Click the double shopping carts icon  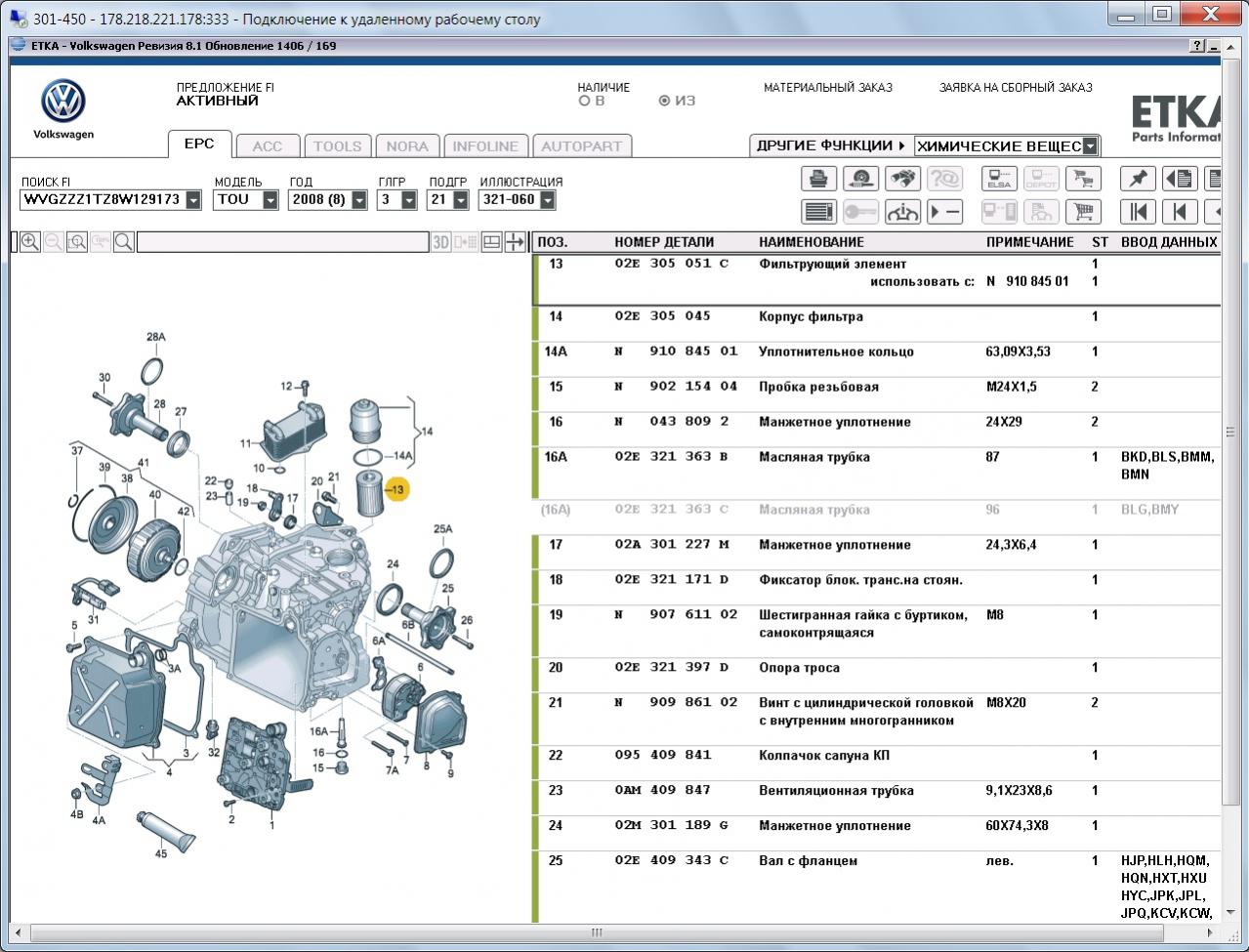[1083, 179]
